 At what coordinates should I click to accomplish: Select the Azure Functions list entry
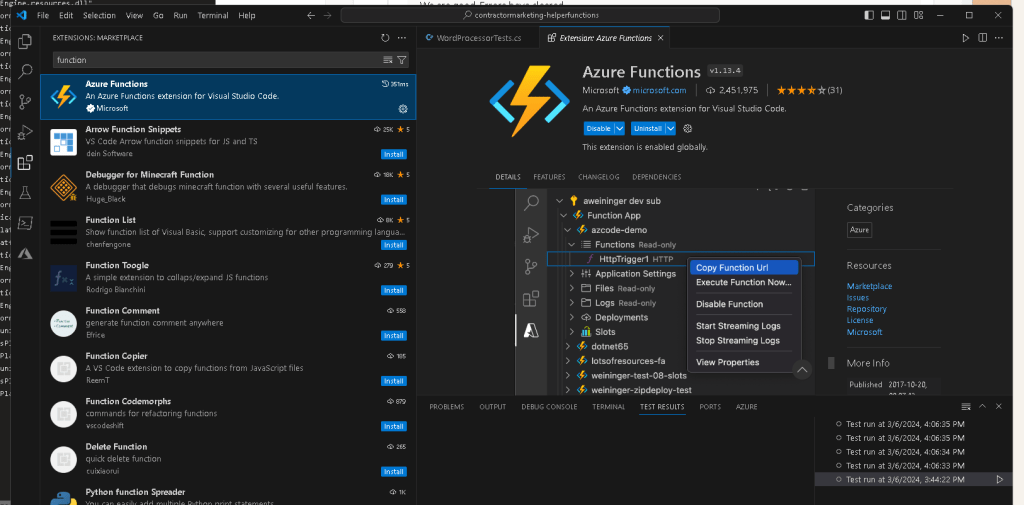point(228,97)
